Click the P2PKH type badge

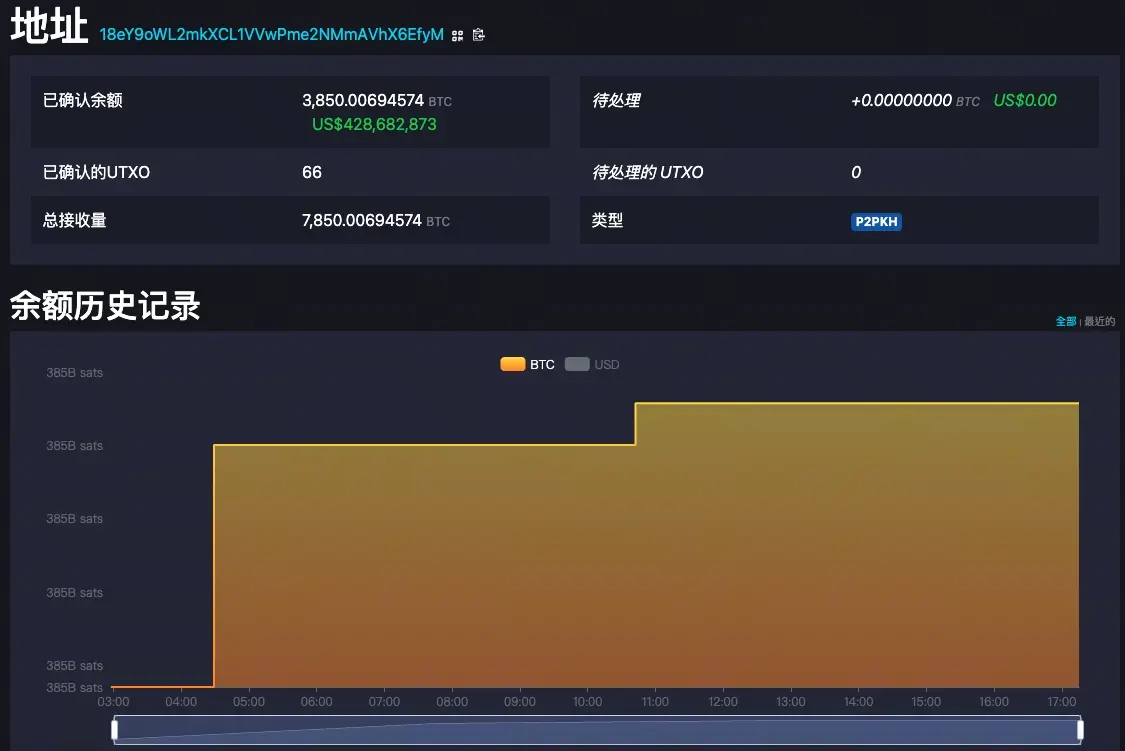point(876,222)
